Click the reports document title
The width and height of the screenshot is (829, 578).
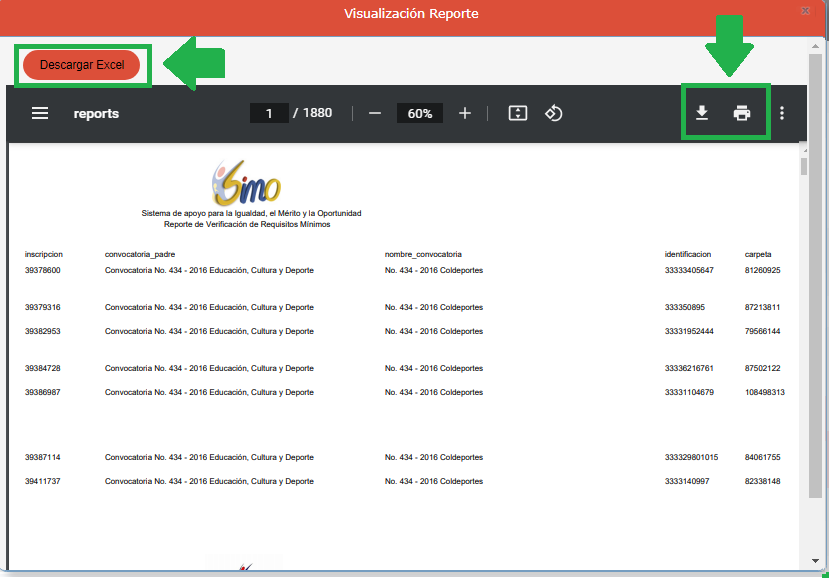point(96,114)
